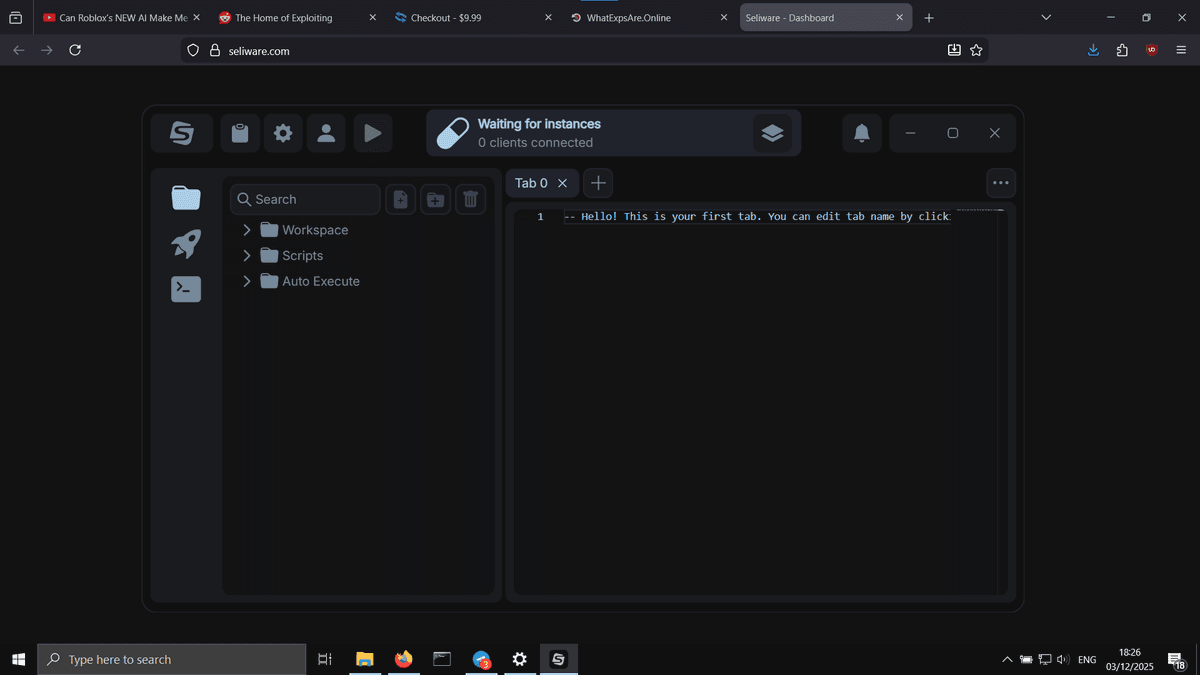The image size is (1200, 675).
Task: Expand the Workspace folder
Action: coord(247,230)
